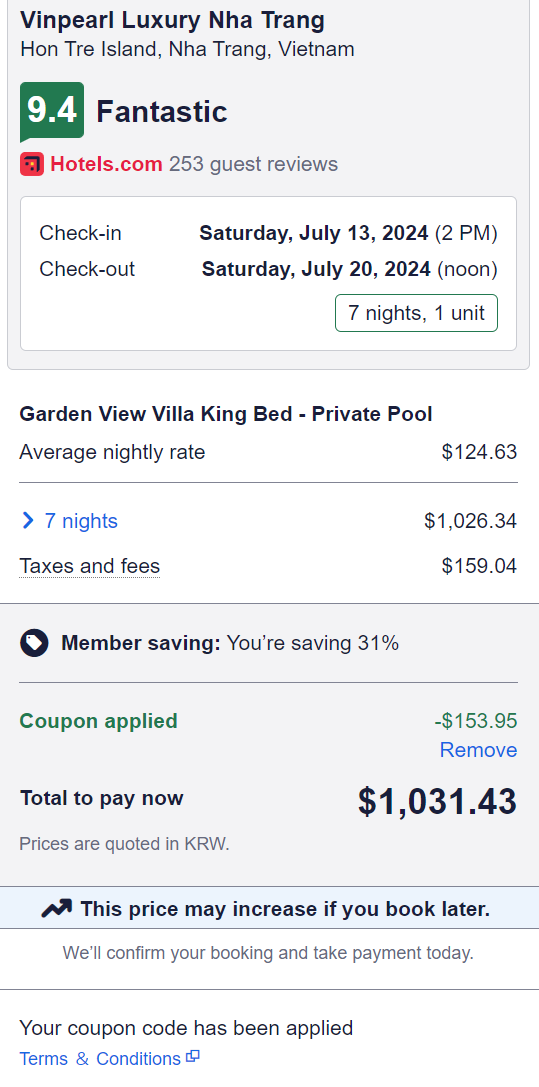This screenshot has height=1087, width=539.
Task: Remove the applied coupon
Action: coord(478,750)
